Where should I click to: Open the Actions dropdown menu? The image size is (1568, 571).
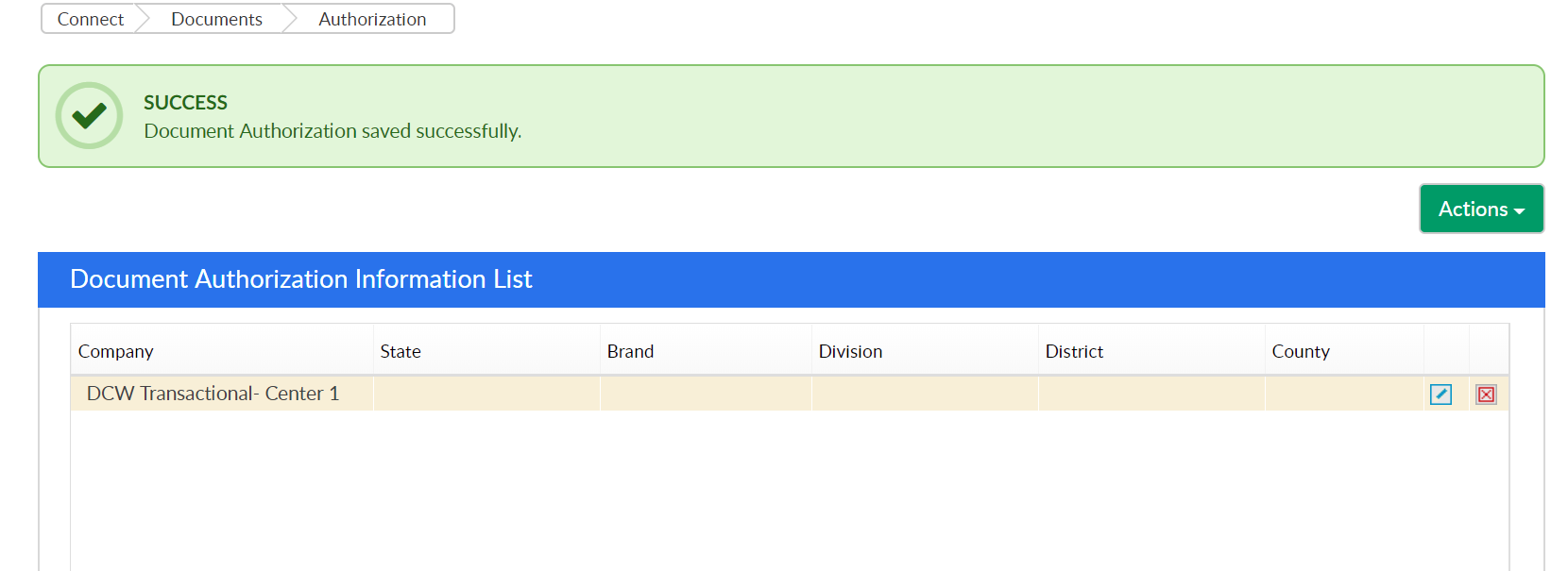pos(1480,209)
